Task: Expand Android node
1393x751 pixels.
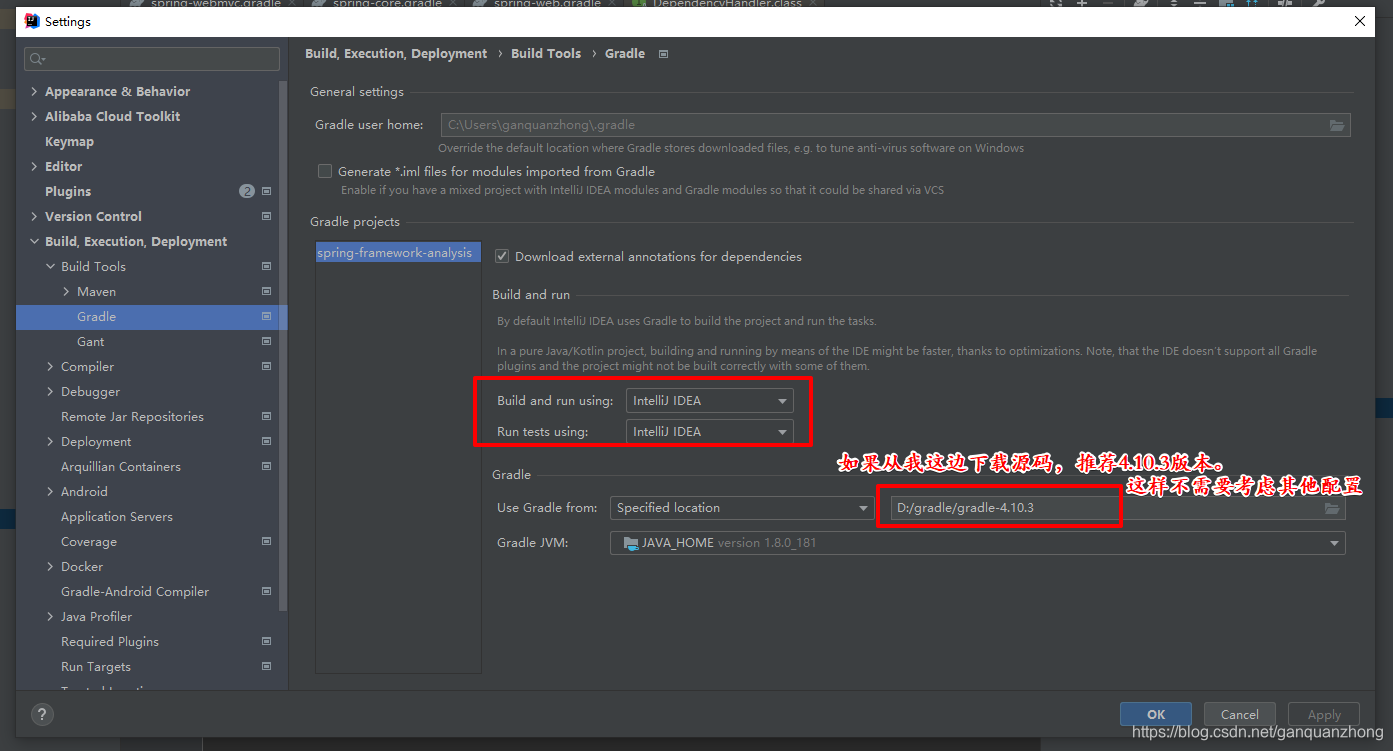Action: pyautogui.click(x=51, y=491)
